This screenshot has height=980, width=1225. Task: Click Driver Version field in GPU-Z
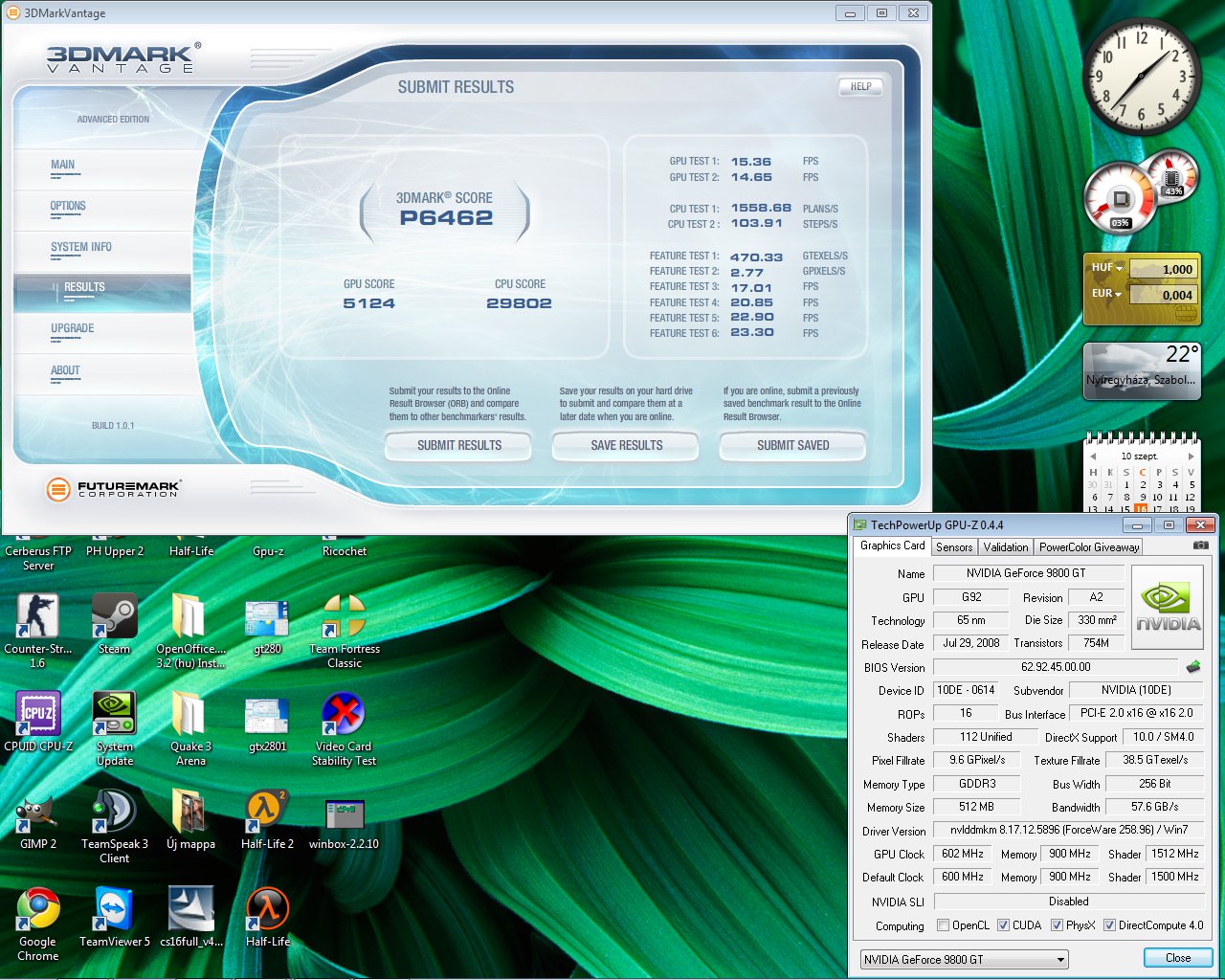1069,830
